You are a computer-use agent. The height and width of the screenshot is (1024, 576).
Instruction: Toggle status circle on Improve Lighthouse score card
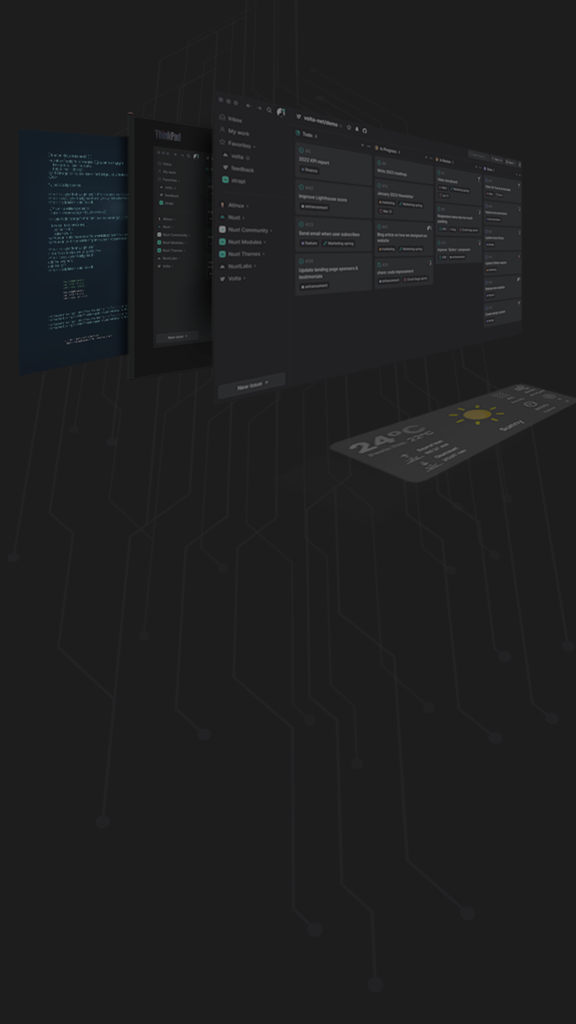[302, 187]
